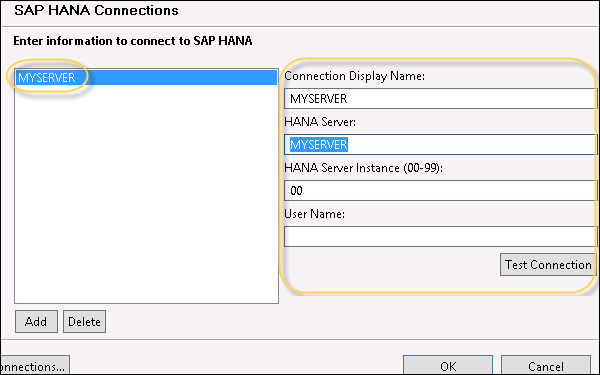Click the Test Connection button

click(x=548, y=264)
